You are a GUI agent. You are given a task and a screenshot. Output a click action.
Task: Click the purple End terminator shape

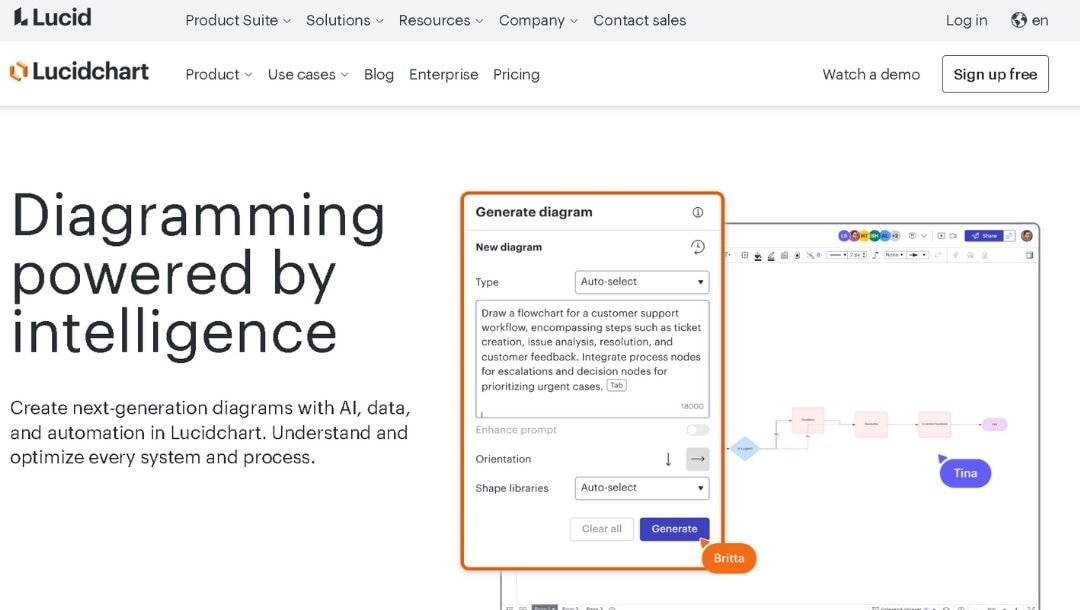click(x=995, y=424)
